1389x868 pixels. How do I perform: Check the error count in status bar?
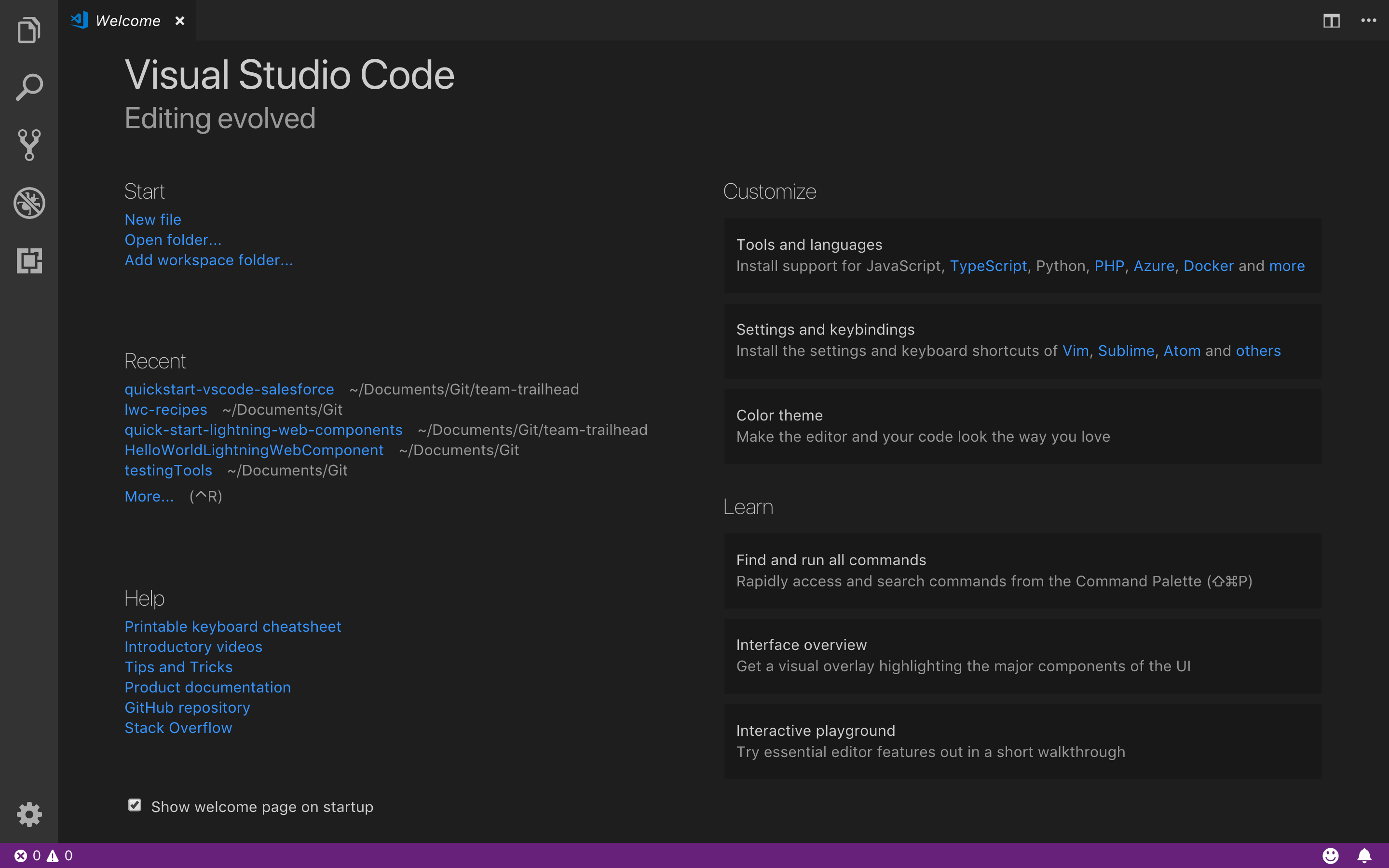click(28, 855)
